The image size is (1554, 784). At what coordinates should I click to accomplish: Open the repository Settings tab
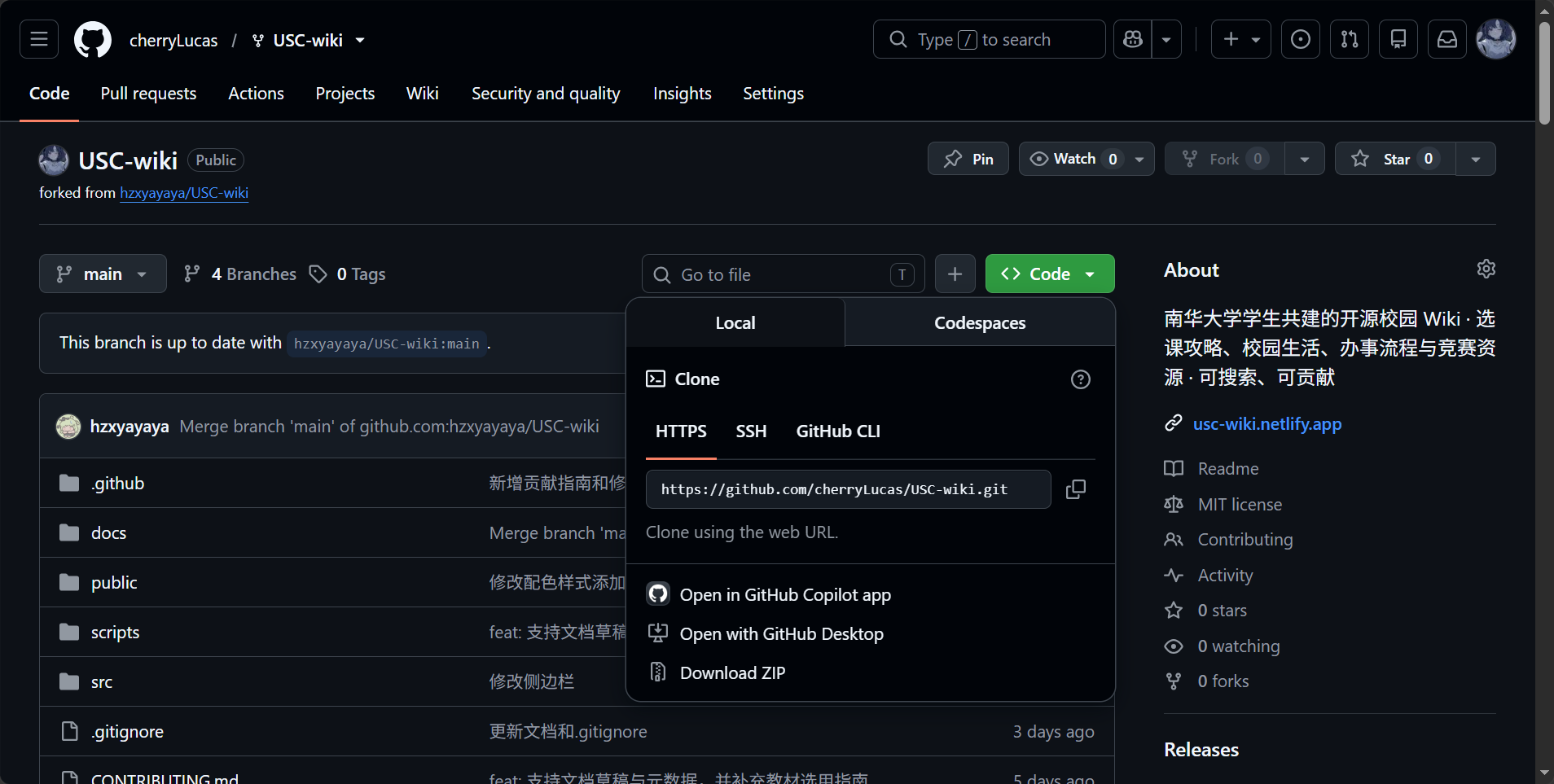(x=773, y=94)
